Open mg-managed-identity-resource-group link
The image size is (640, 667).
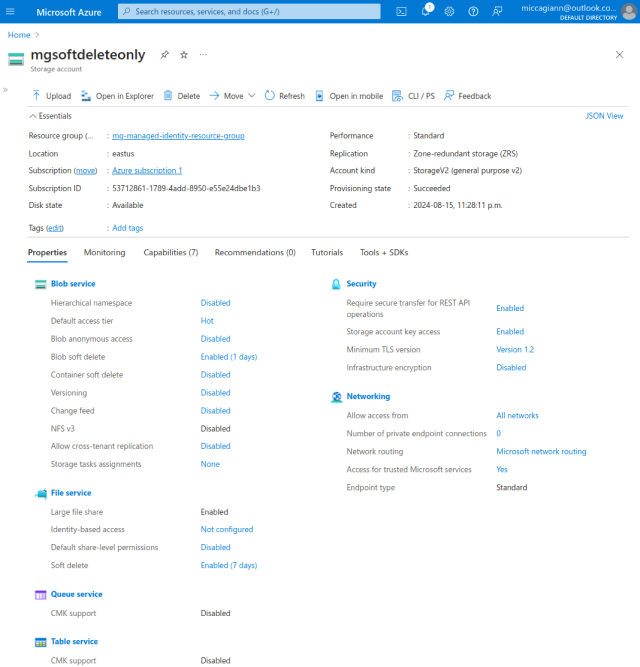click(178, 136)
